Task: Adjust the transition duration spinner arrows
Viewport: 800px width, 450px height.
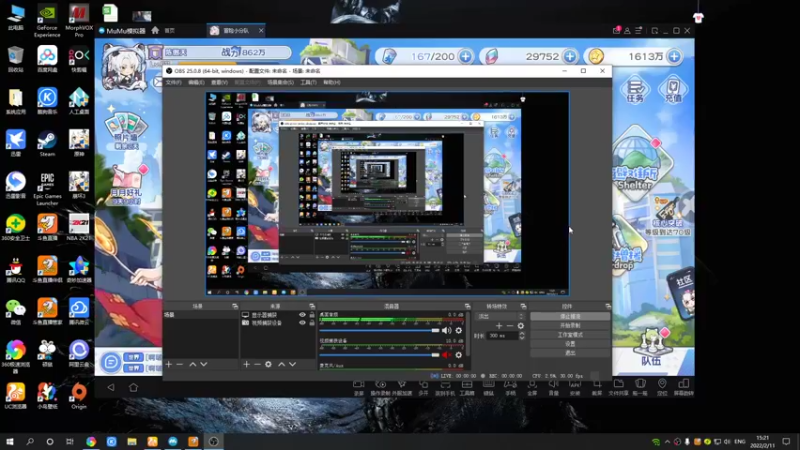Action: pyautogui.click(x=521, y=336)
